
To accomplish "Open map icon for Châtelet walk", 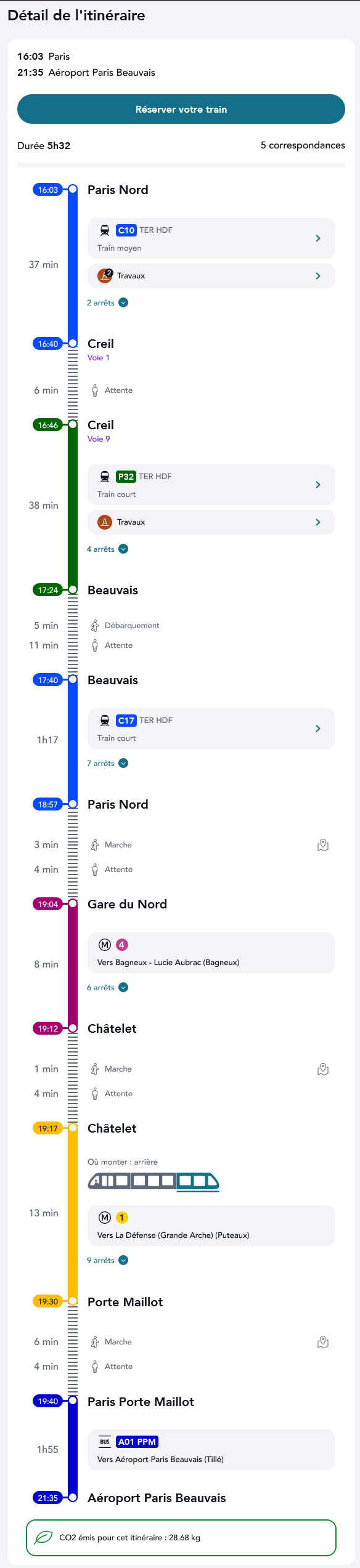I will [x=323, y=1069].
